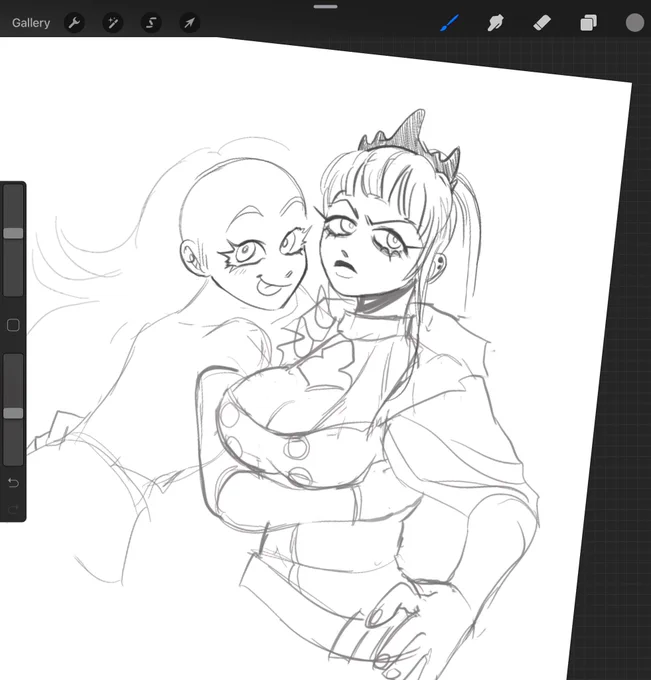
Task: Select the Eraser tool
Action: click(x=542, y=23)
